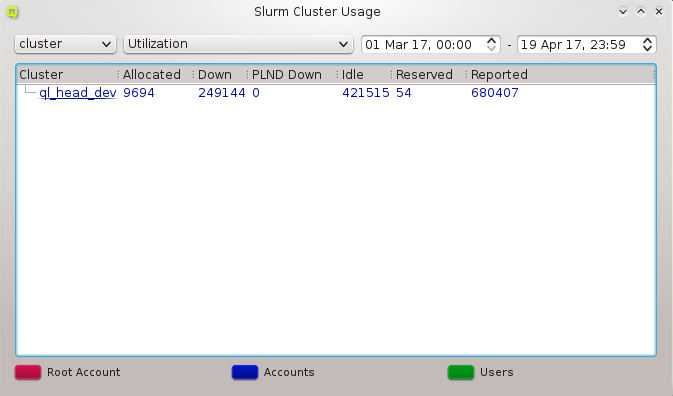
Task: Click the blue Accounts color swatch
Action: point(245,372)
